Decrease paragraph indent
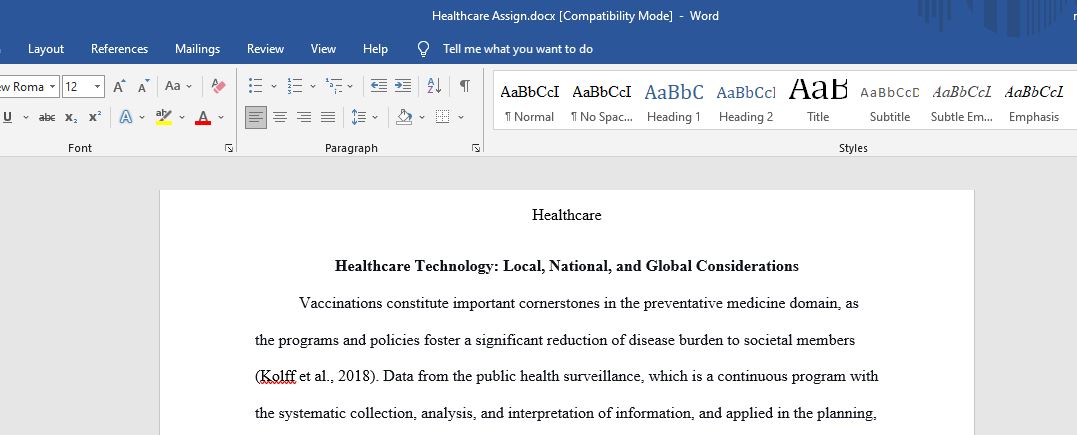This screenshot has height=435, width=1077. click(x=378, y=87)
